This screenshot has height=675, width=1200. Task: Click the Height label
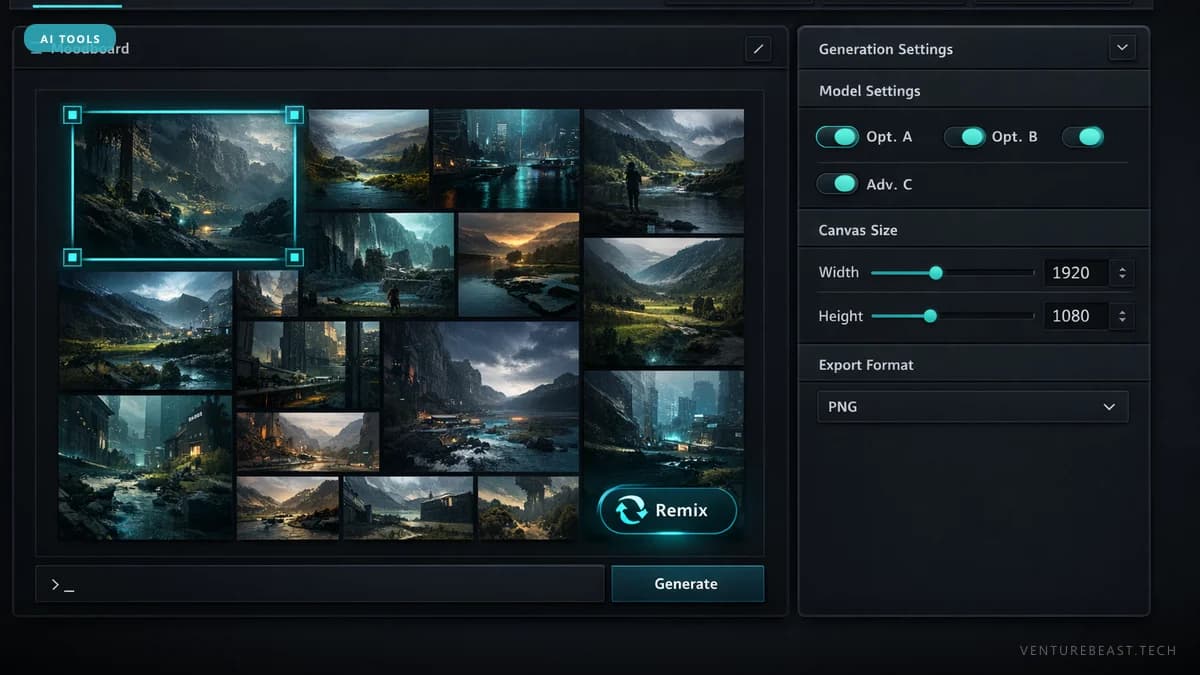841,315
